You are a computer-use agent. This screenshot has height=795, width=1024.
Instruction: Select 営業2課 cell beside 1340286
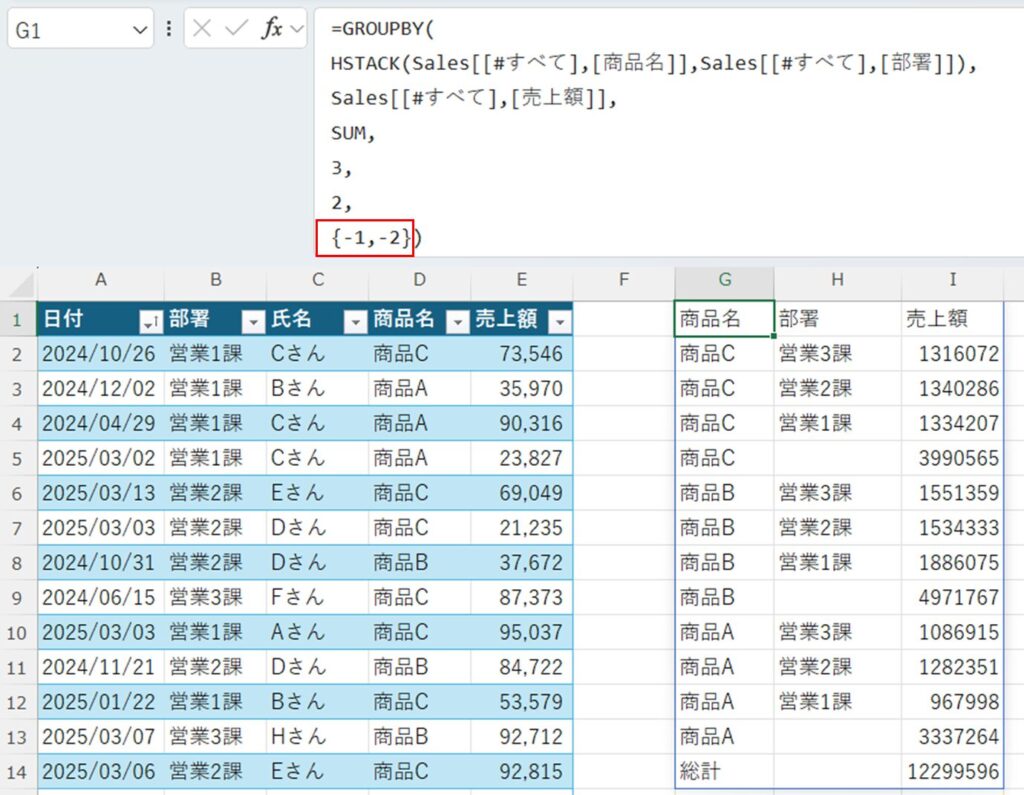click(x=838, y=389)
